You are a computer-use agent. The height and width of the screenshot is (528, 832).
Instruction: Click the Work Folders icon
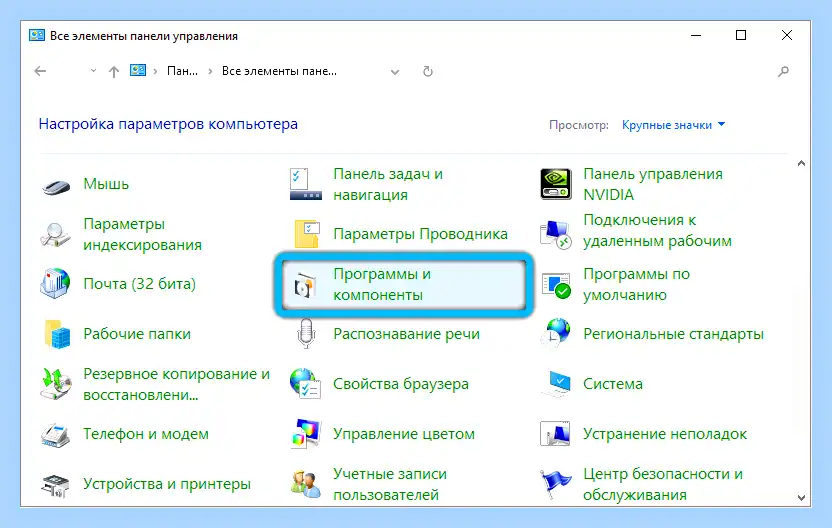(57, 334)
